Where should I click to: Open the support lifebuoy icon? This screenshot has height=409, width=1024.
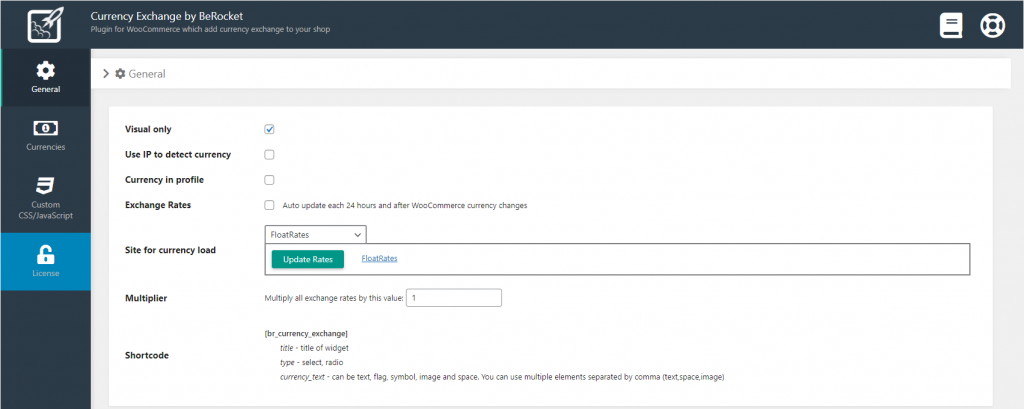click(991, 25)
